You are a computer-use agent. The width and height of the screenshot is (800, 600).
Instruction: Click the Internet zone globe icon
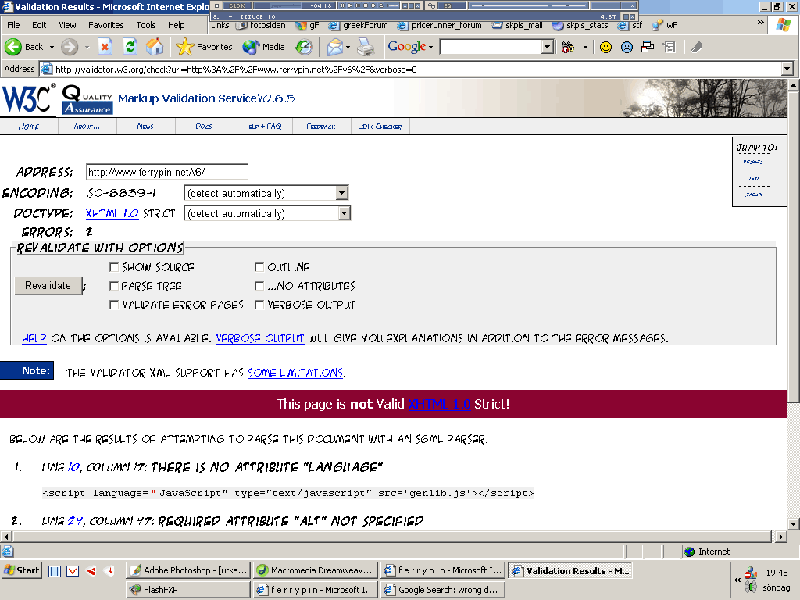click(x=690, y=552)
